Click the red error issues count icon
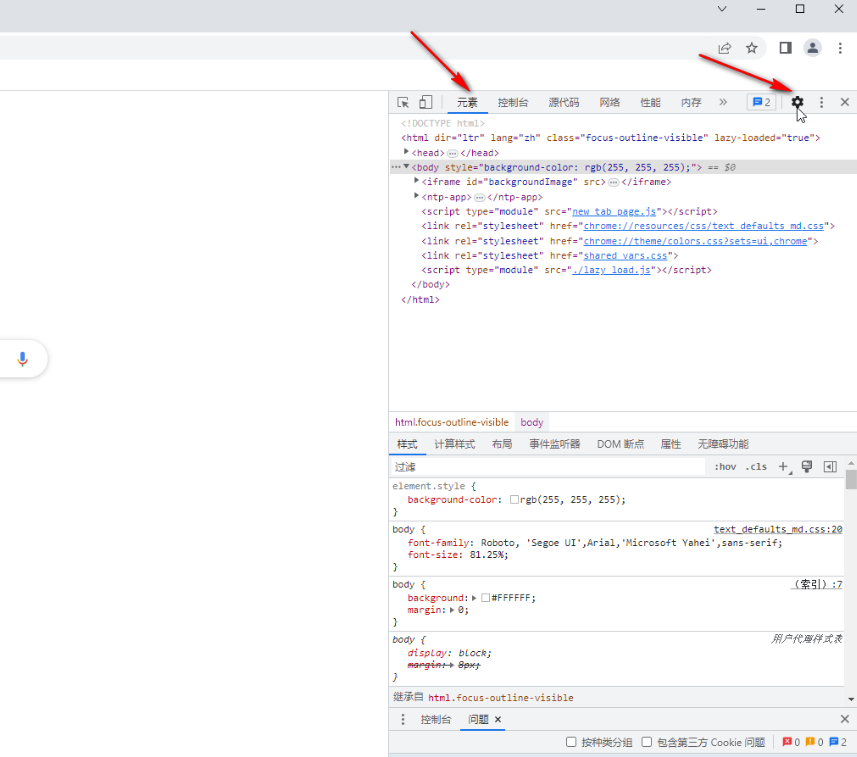 point(787,742)
